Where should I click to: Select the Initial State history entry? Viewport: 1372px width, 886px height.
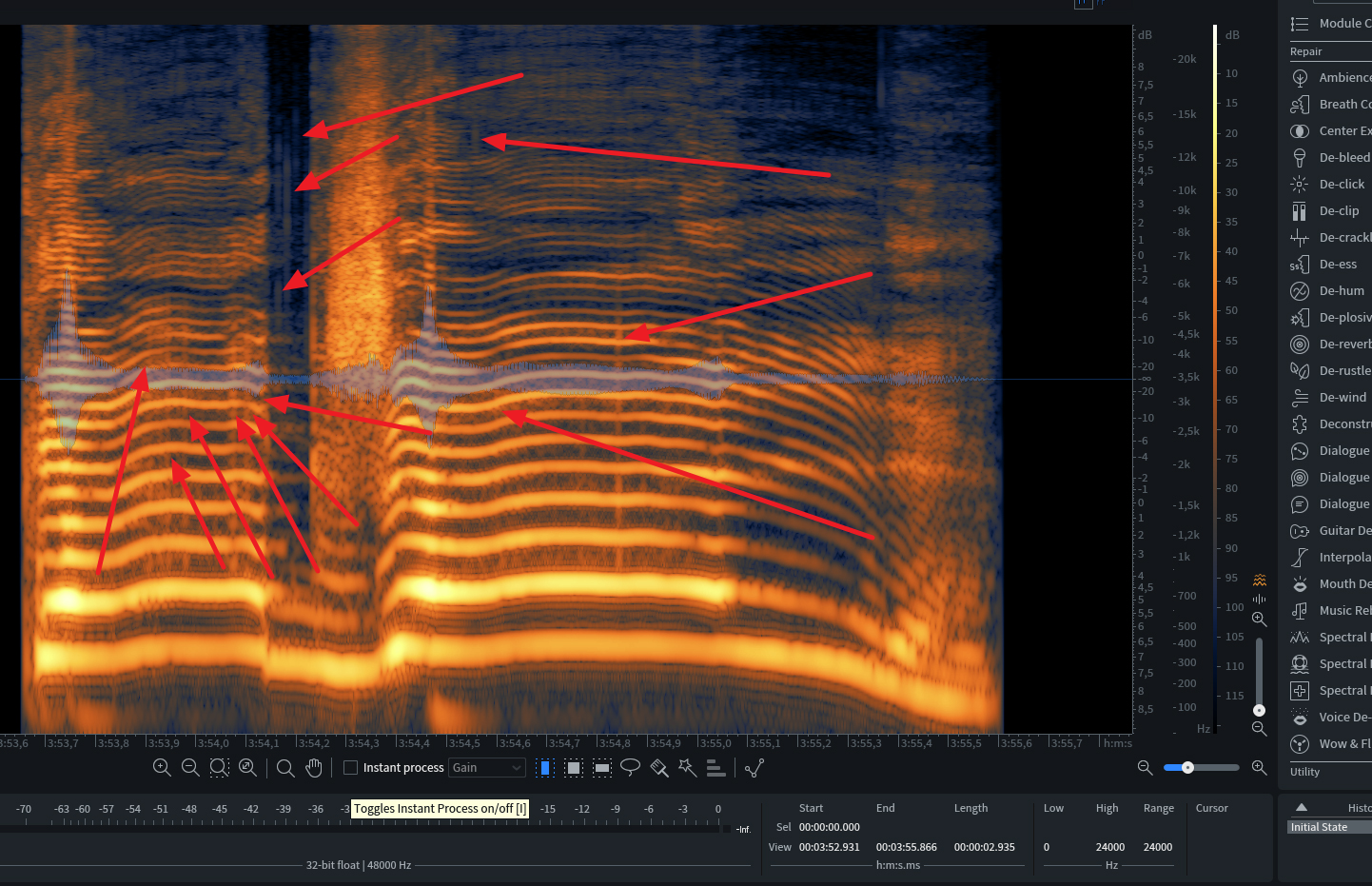point(1329,827)
